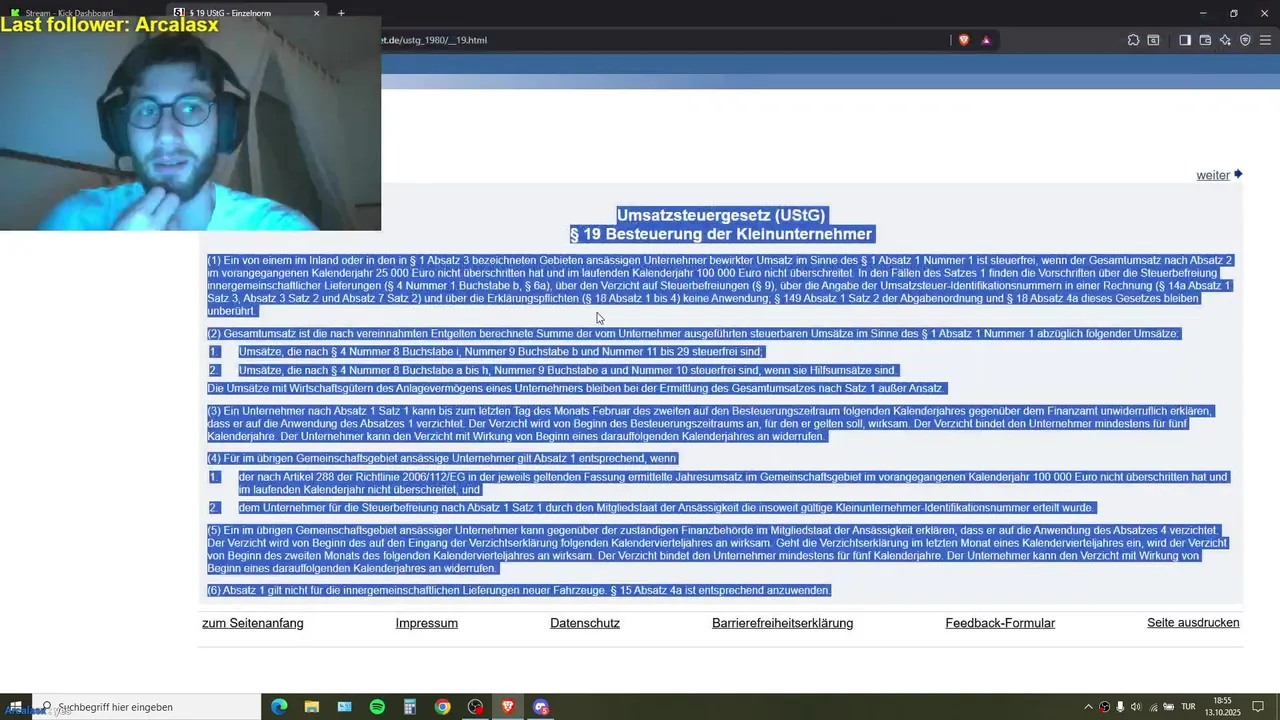Open the Barrierefreiheitserklärung link
The image size is (1280, 720).
point(782,623)
